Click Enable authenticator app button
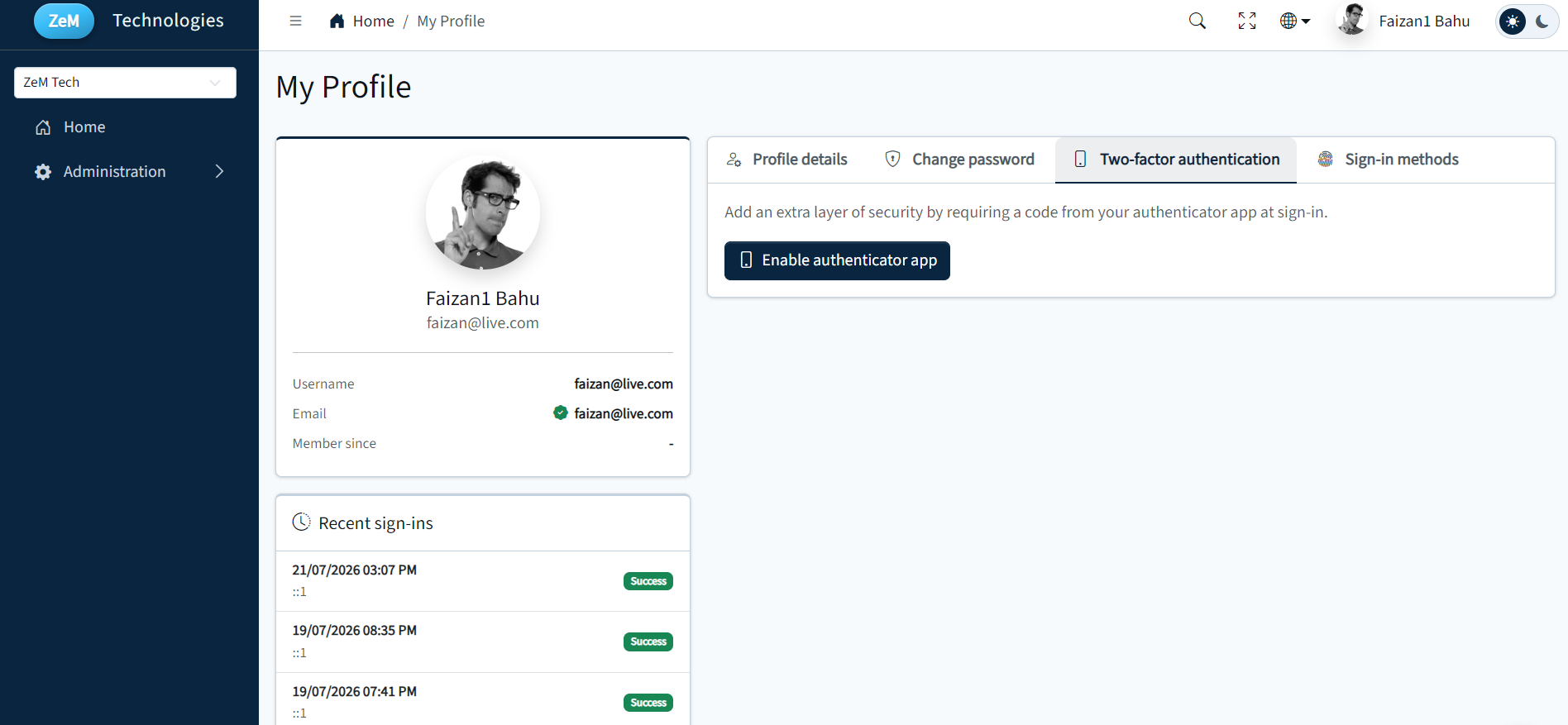This screenshot has height=725, width=1568. [837, 260]
